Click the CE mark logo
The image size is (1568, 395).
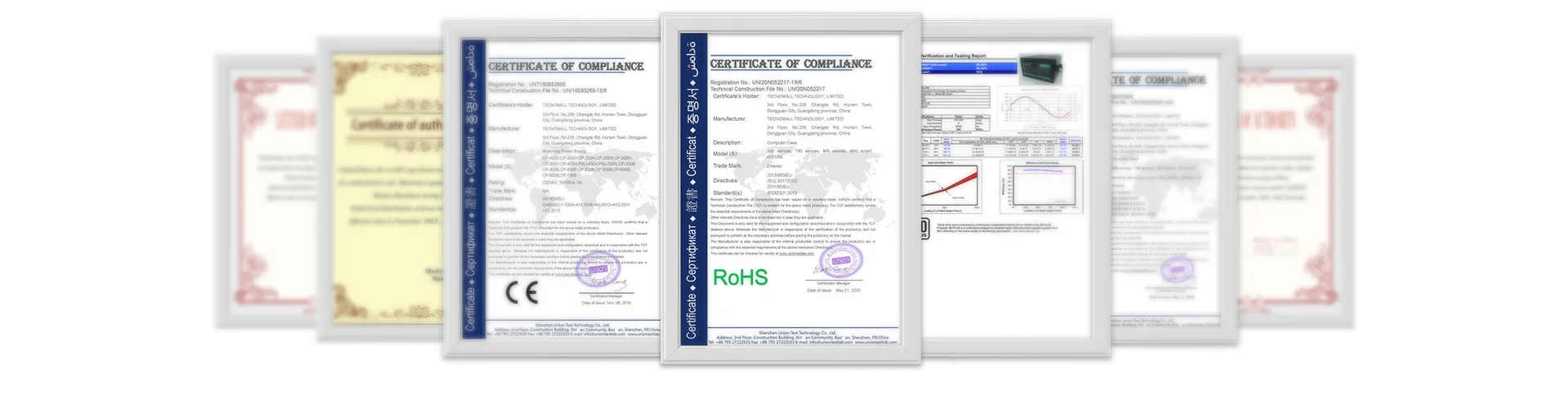coord(521,292)
